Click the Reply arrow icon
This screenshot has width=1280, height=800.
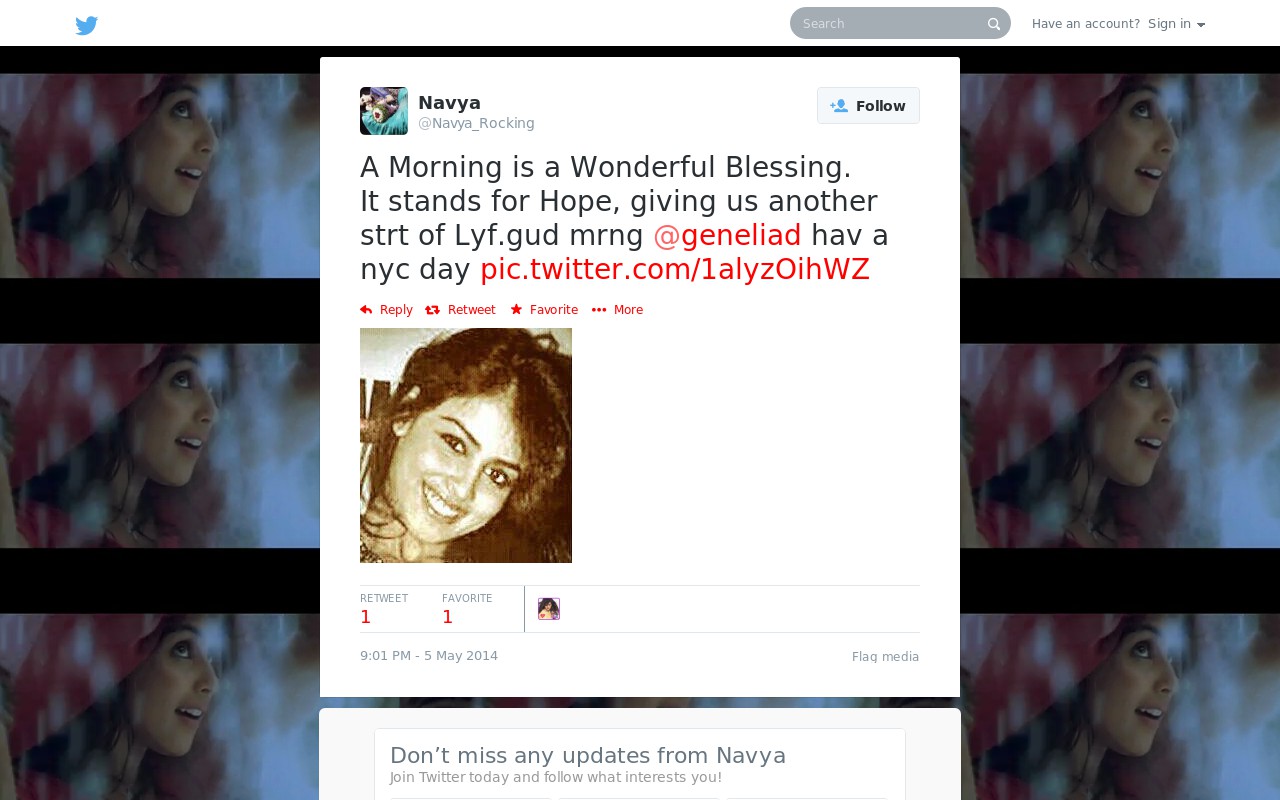pyautogui.click(x=366, y=310)
